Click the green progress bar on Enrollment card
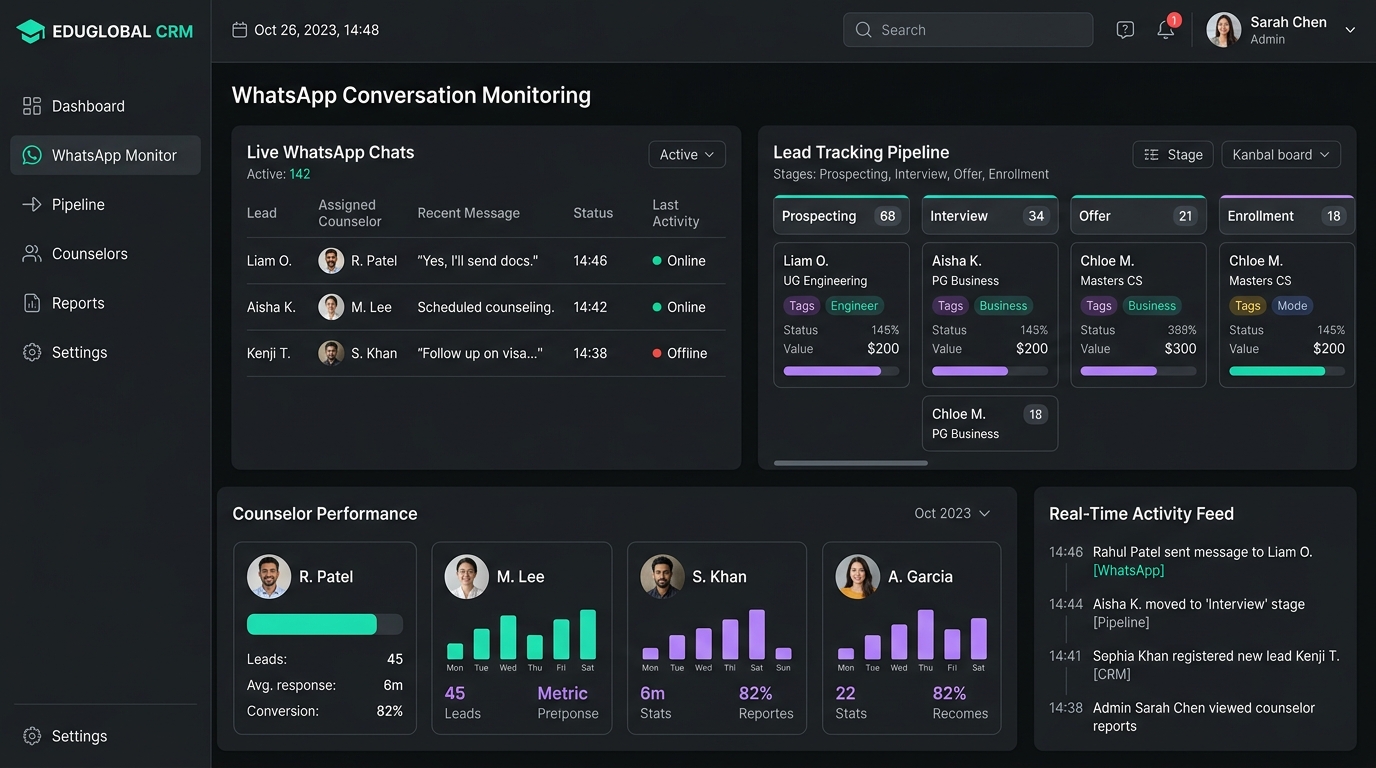Screen dimensions: 1376x768 1287,371
